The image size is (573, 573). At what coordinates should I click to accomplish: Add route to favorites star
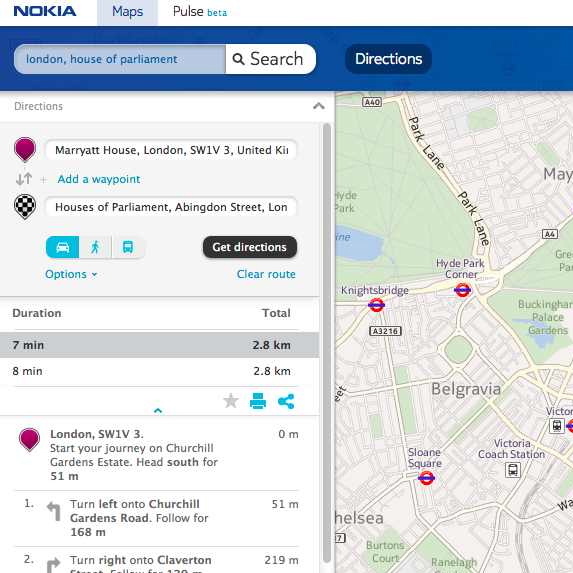(231, 401)
